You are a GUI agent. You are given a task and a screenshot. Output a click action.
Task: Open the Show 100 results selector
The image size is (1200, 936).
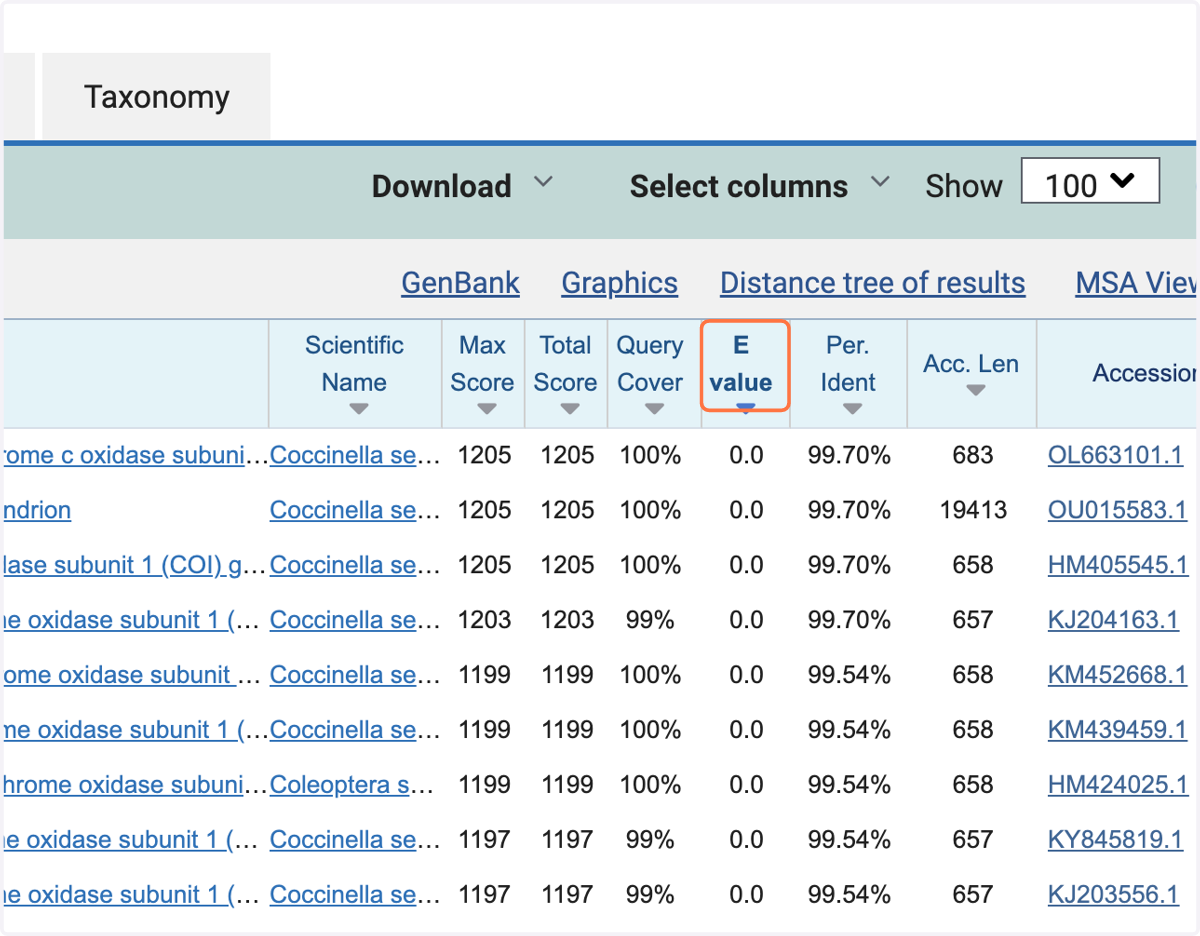click(x=1090, y=181)
